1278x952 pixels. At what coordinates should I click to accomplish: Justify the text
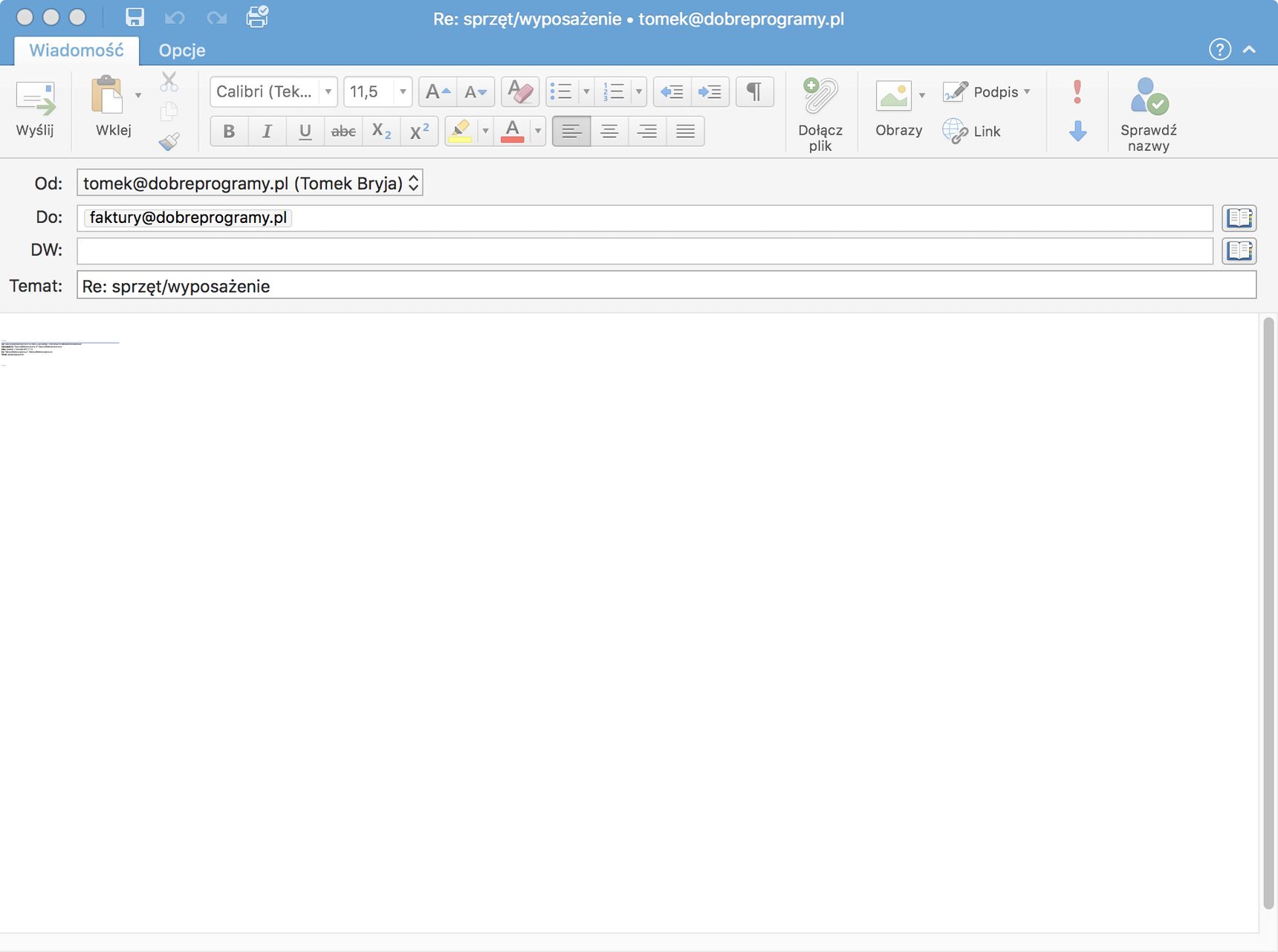[x=685, y=132]
